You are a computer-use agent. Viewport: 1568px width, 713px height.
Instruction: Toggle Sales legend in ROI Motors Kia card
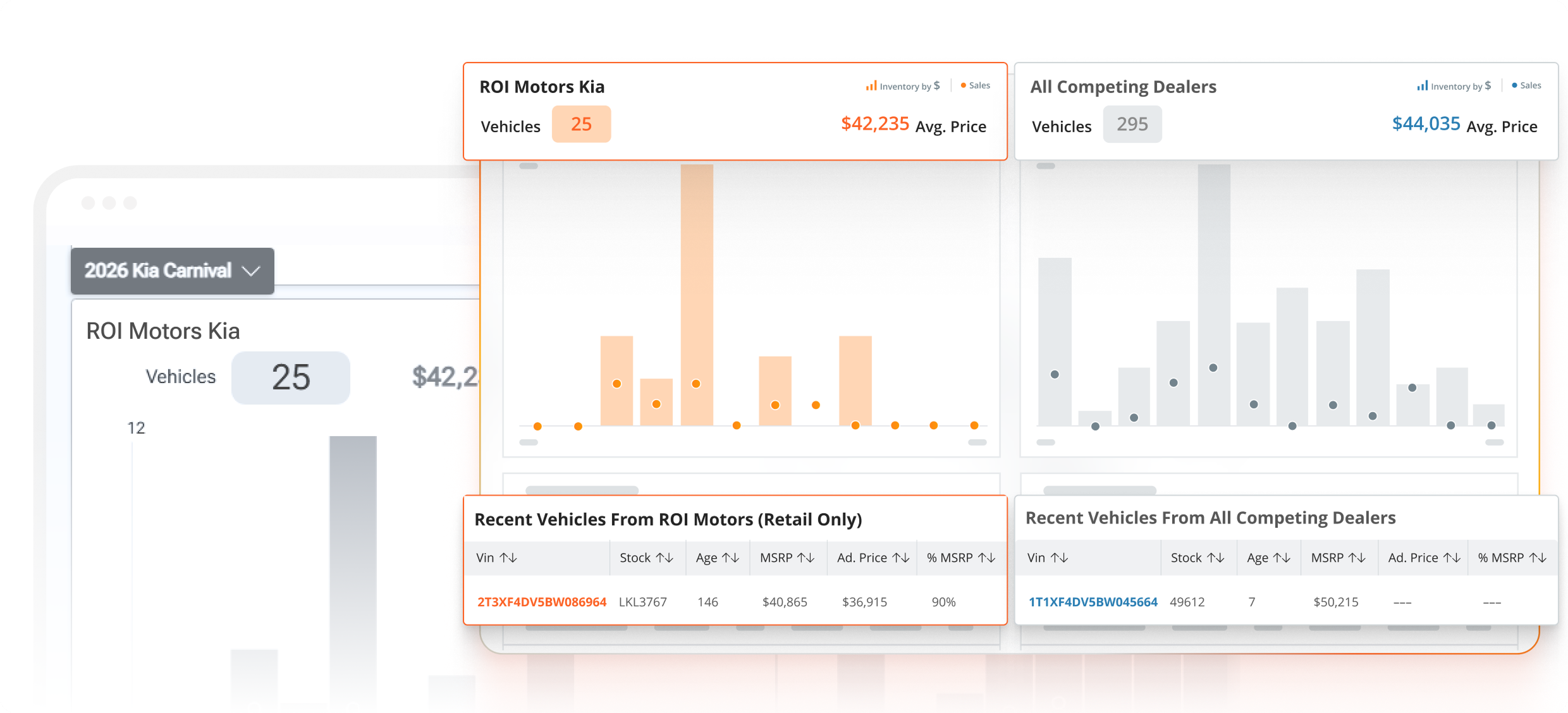pos(976,85)
